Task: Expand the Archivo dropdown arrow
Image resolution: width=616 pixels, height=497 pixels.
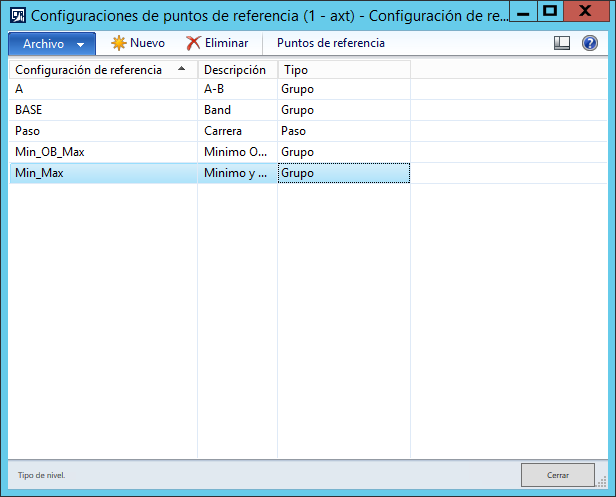Action: point(81,44)
